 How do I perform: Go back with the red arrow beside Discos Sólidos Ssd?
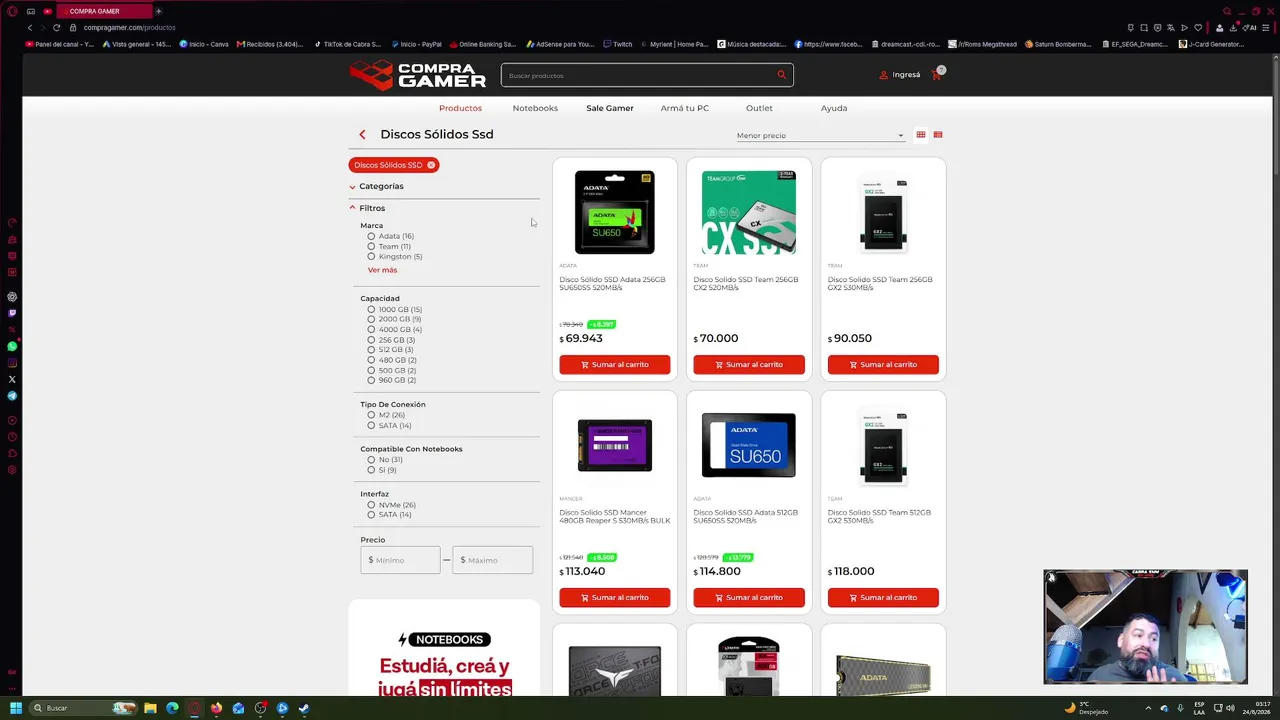point(362,135)
